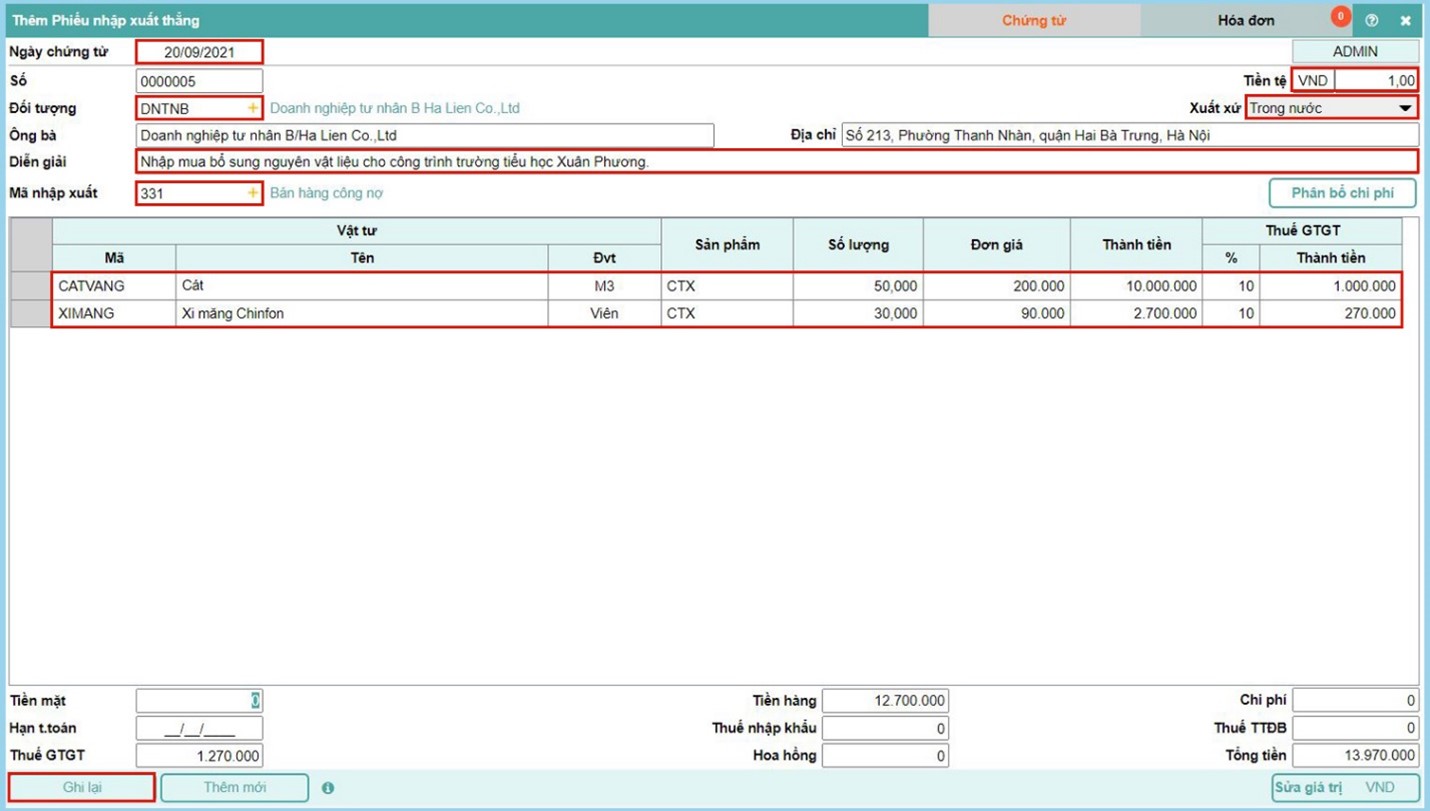This screenshot has width=1430, height=811.
Task: Select the CATVANG row header cell
Action: point(31,286)
